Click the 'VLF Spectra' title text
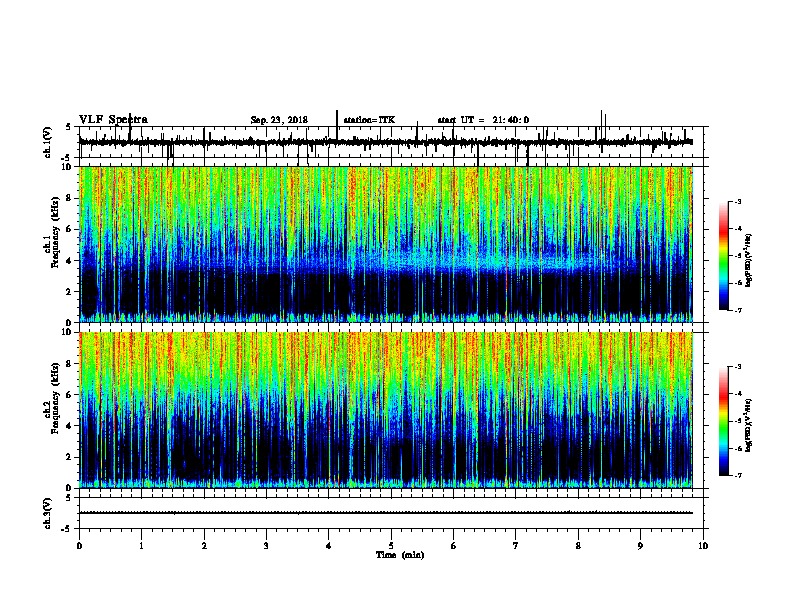Screen dimensions: 792x612 coord(113,120)
